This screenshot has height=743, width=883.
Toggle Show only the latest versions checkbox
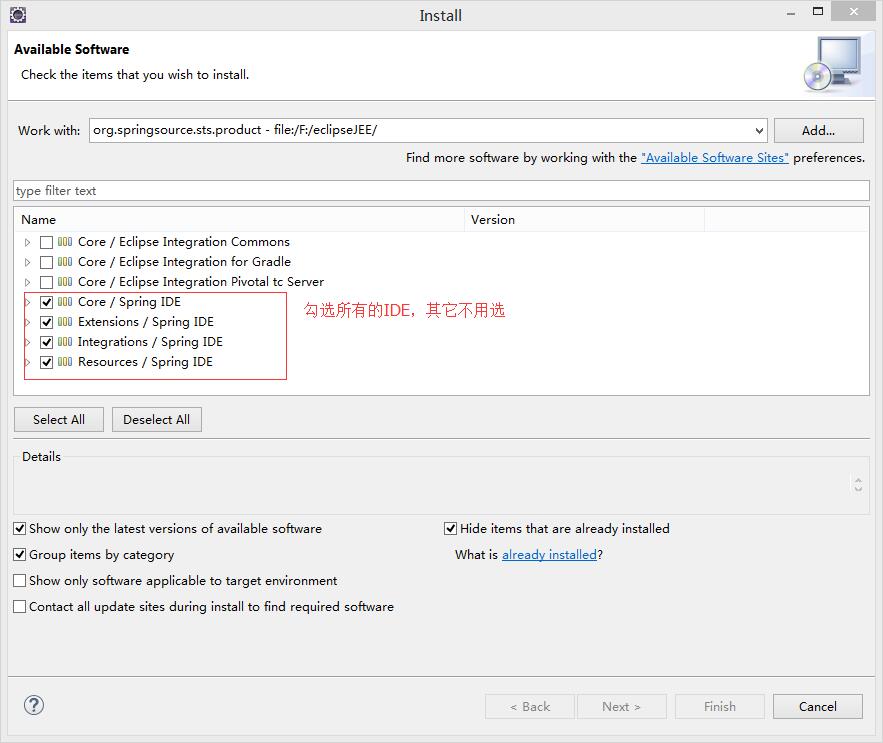(x=20, y=528)
